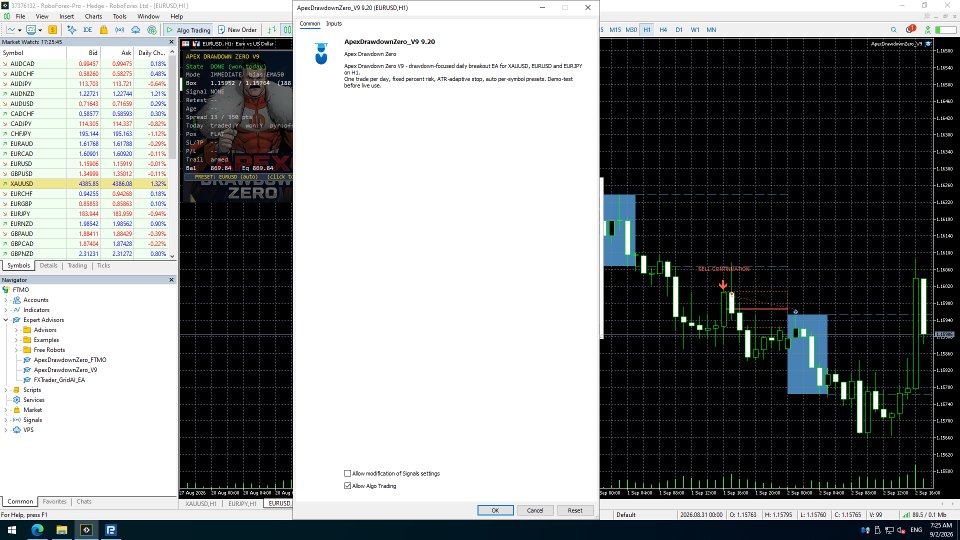Image resolution: width=960 pixels, height=540 pixels.
Task: Open the dollar sign Symbols toolbar icon
Action: pos(53,29)
